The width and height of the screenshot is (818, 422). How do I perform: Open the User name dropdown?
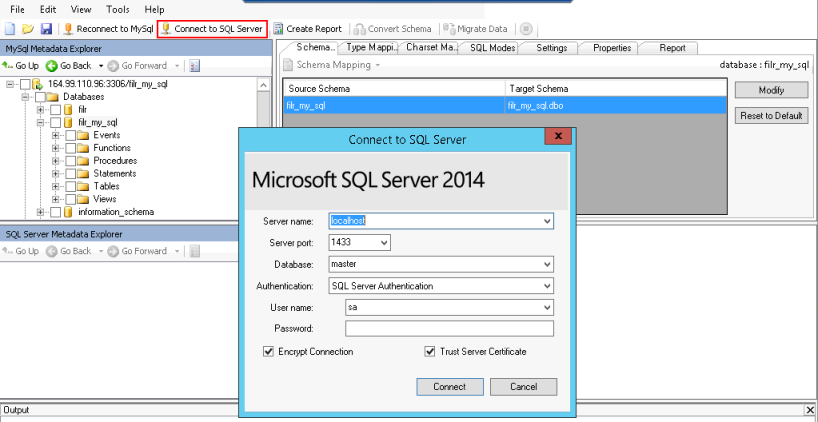click(547, 308)
